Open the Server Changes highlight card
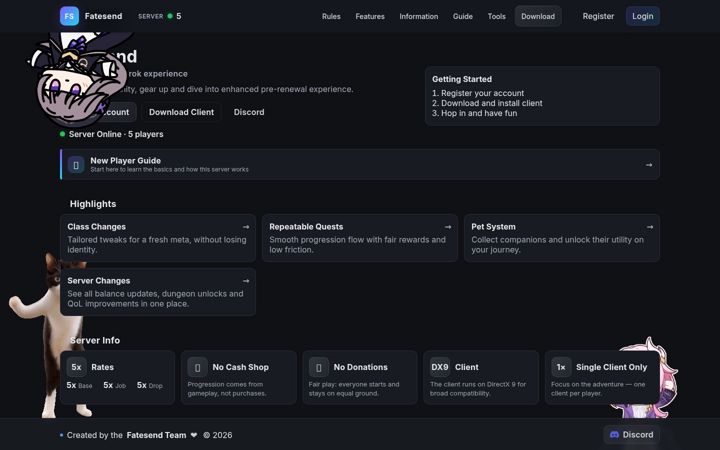The height and width of the screenshot is (450, 720). point(158,292)
